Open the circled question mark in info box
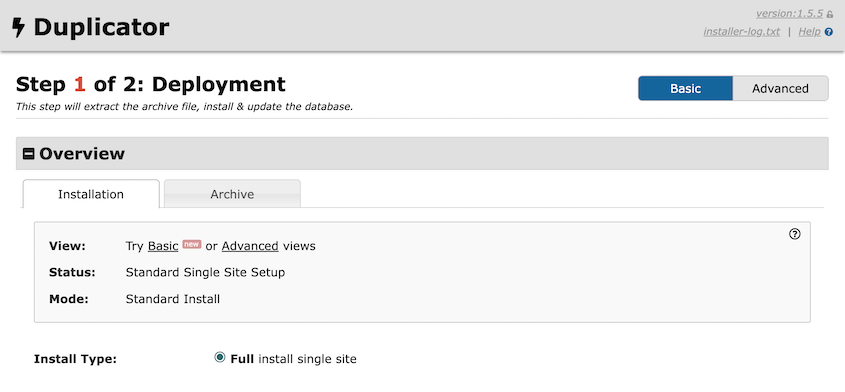This screenshot has width=845, height=392. 794,234
